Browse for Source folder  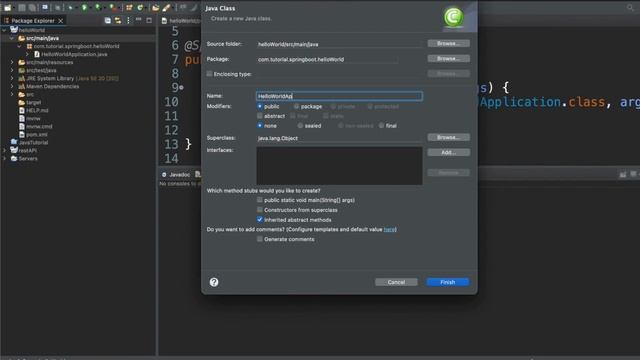click(449, 43)
